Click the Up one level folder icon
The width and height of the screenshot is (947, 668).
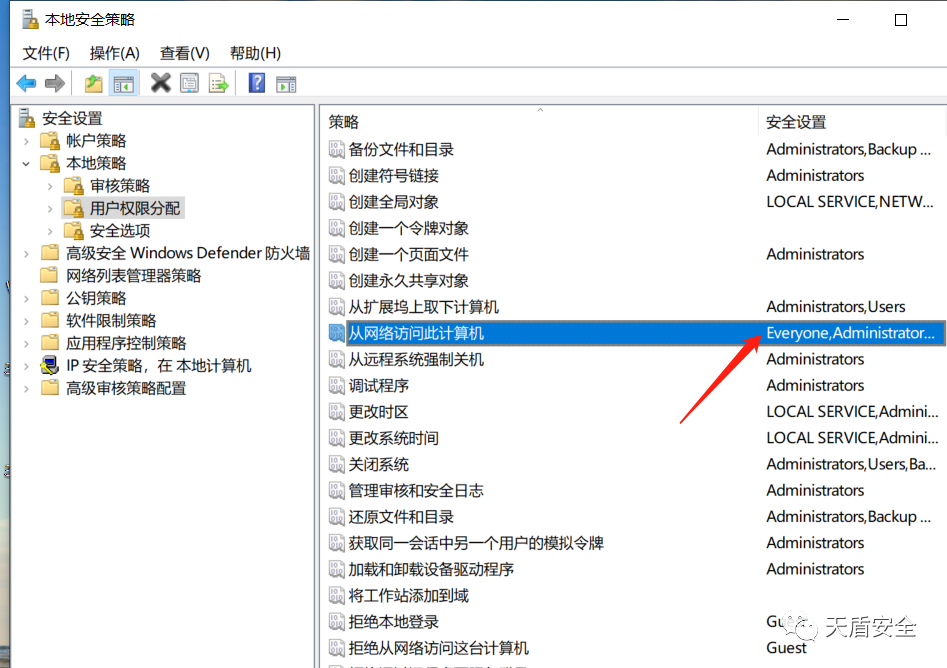(x=94, y=84)
